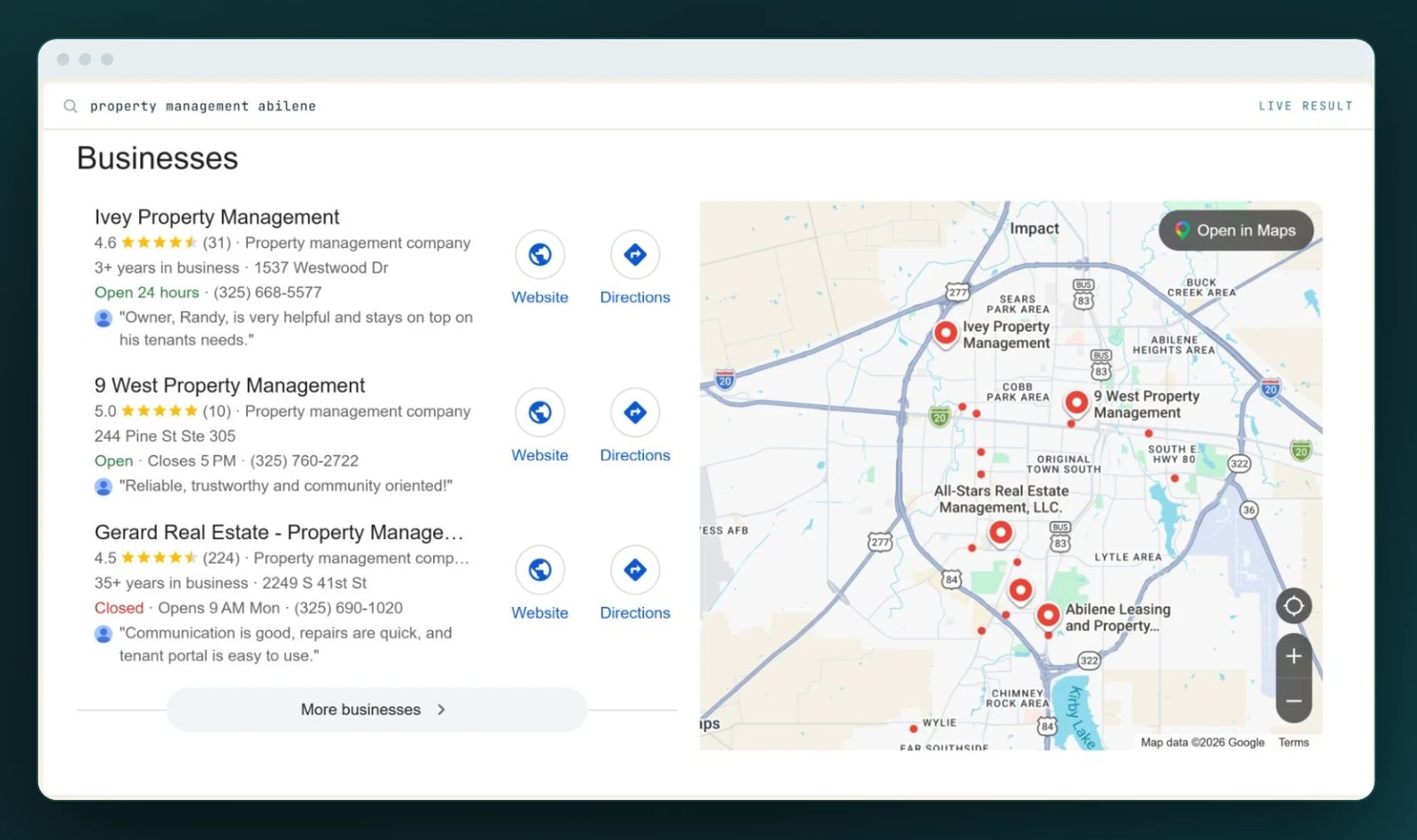1417x840 pixels.
Task: Click Directions link under Ivey Property Management
Action: tap(635, 297)
